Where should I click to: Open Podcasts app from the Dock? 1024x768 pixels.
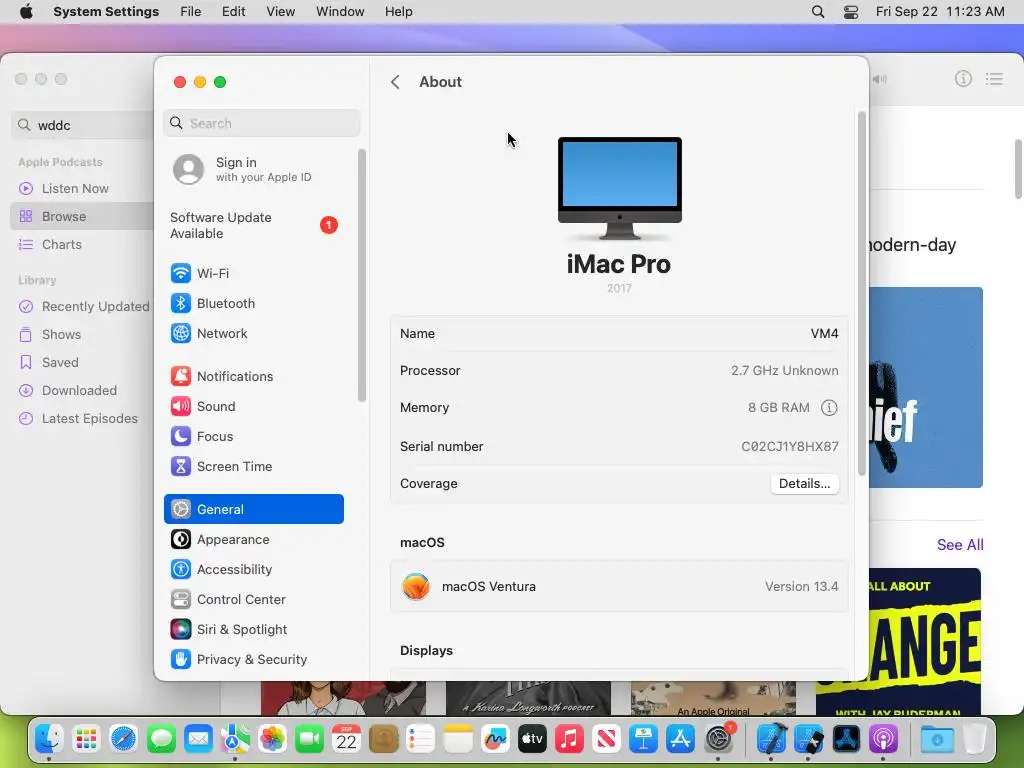883,739
